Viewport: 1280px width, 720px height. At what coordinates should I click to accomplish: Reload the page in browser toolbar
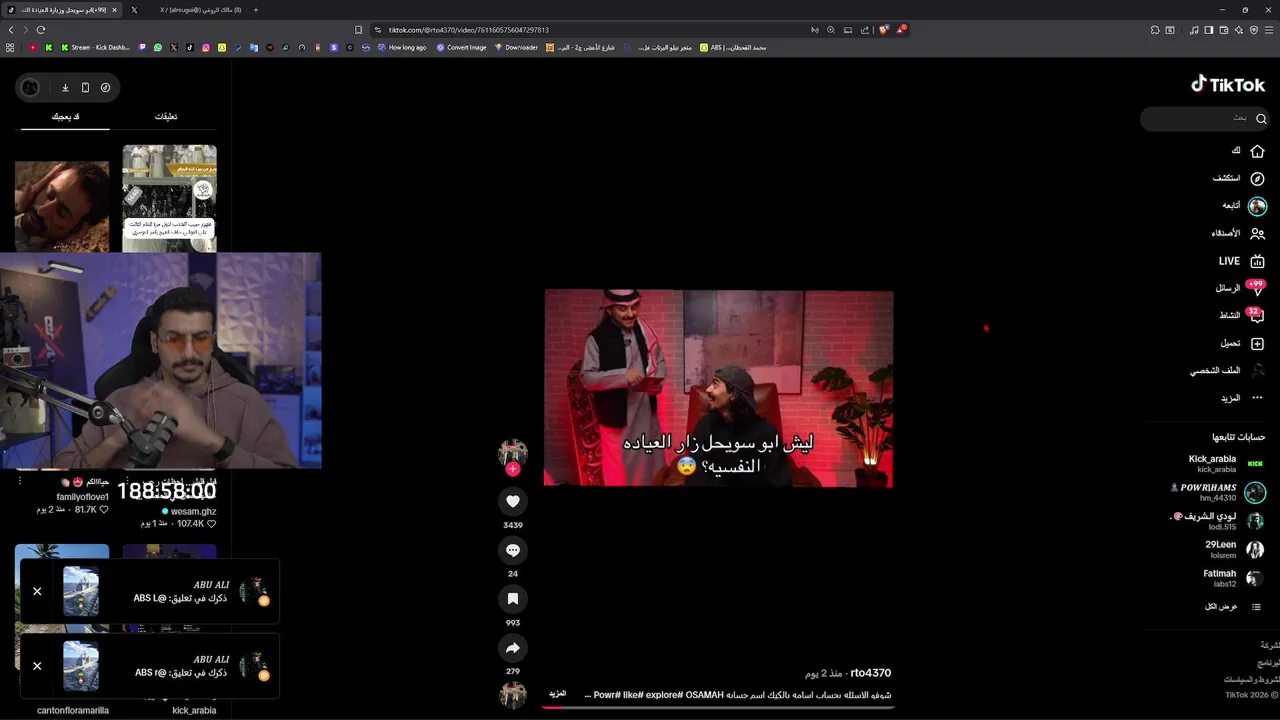pos(40,30)
